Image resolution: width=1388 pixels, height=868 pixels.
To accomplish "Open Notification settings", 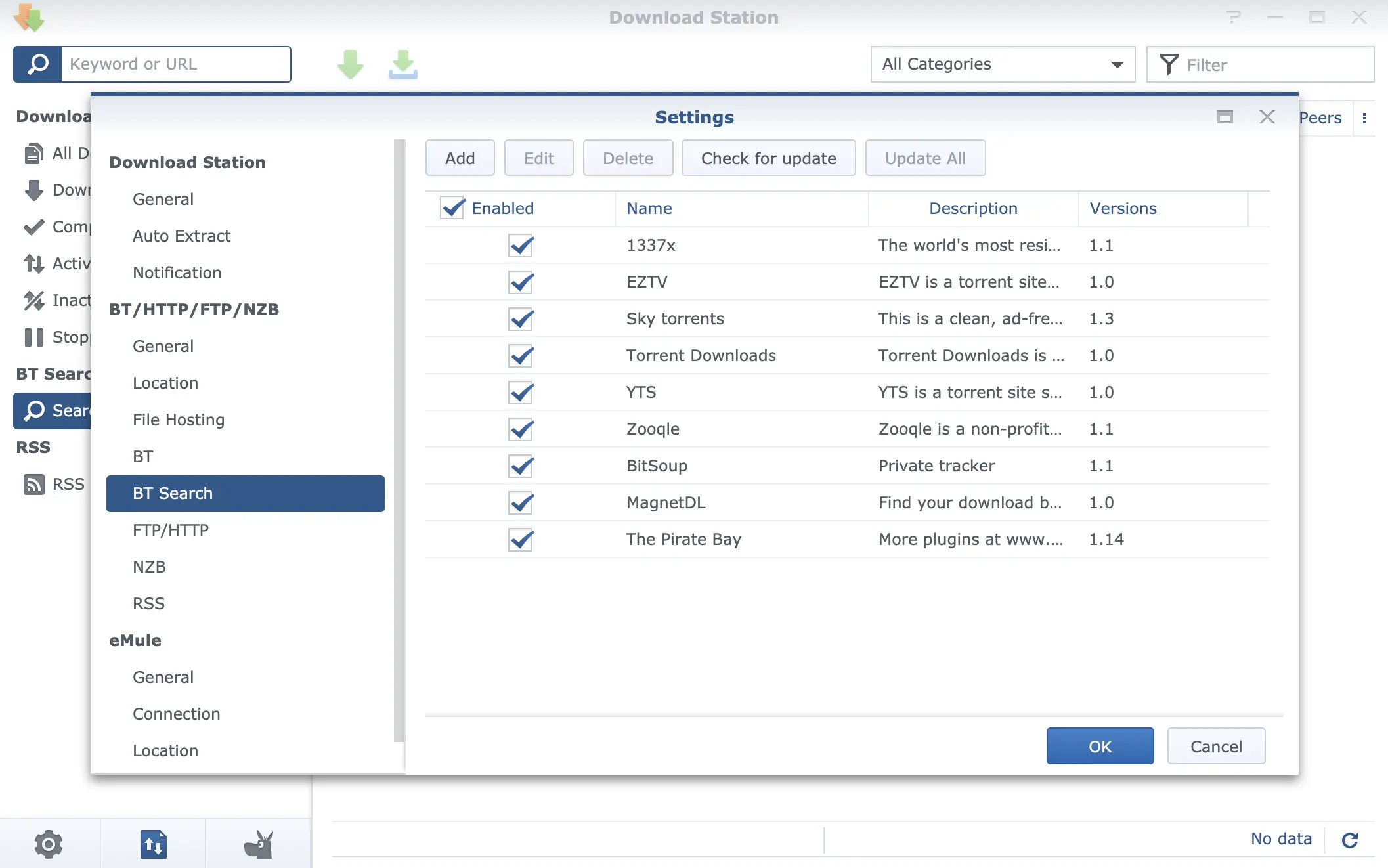I will pyautogui.click(x=177, y=273).
